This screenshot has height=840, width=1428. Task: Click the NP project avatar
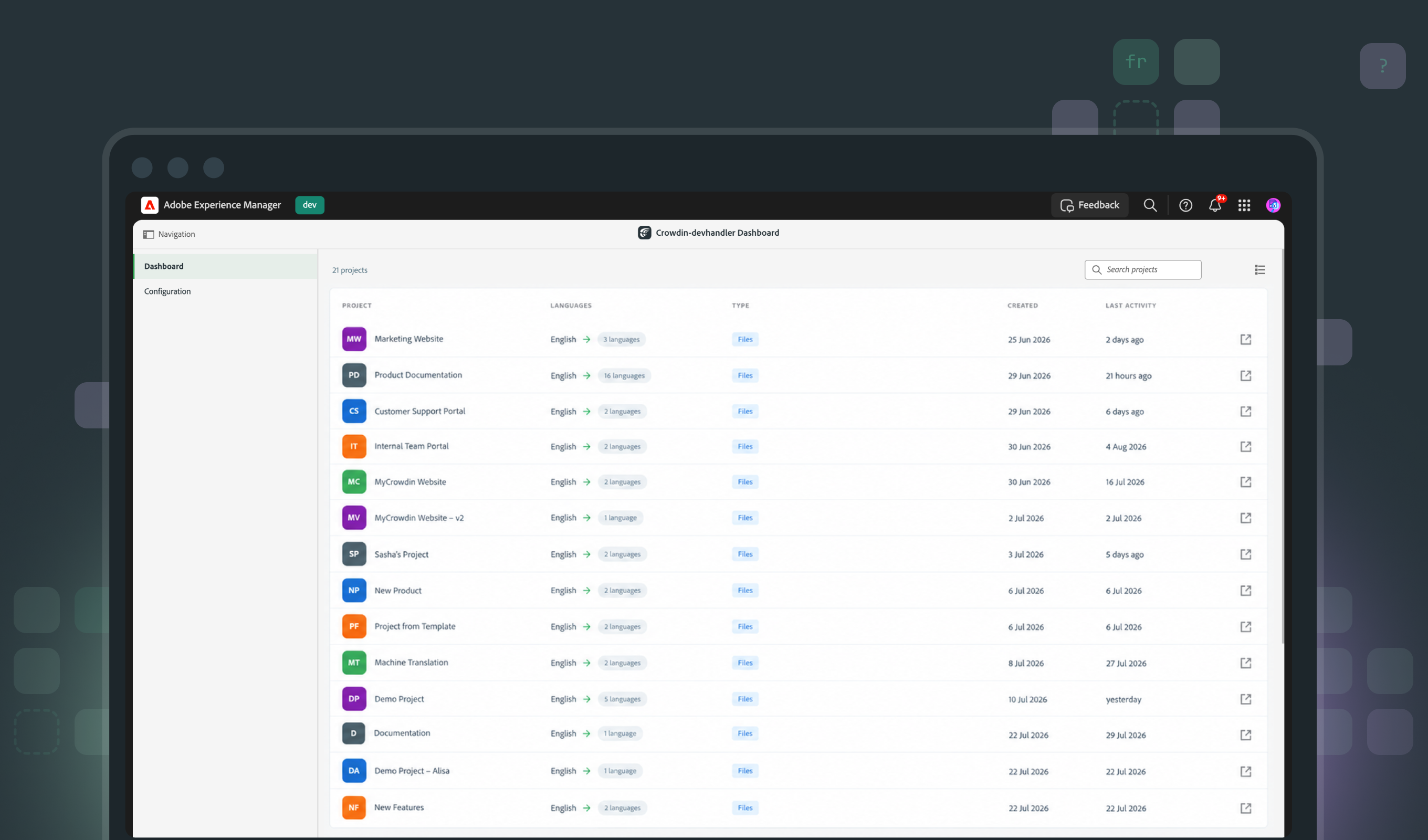coord(354,590)
